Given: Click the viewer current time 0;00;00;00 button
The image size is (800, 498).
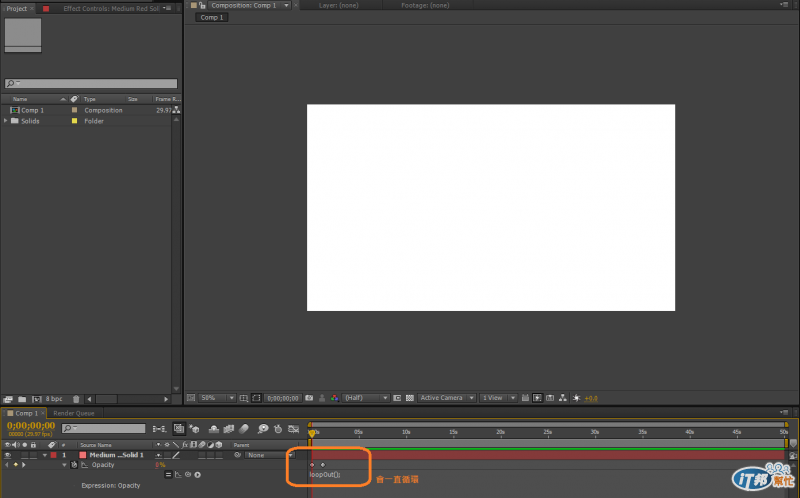Looking at the screenshot, I should coord(283,398).
